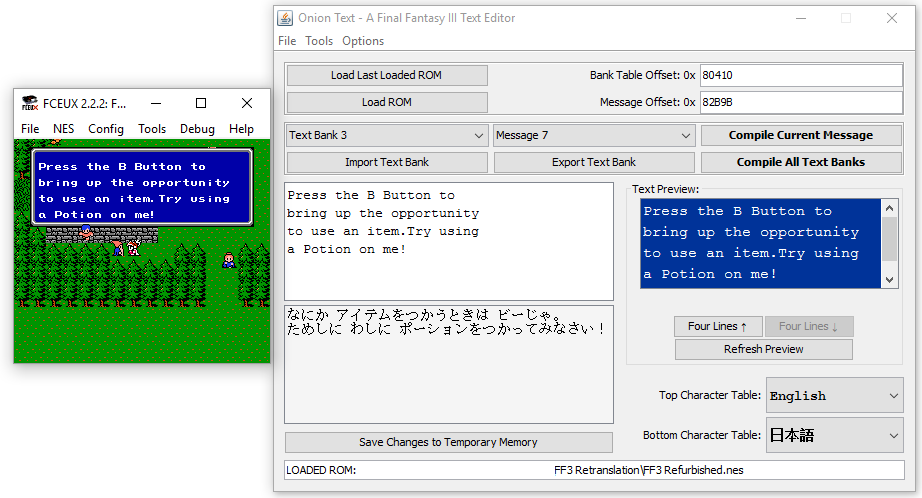Click the FCEUX game dialogue box
922x498 pixels.
tap(142, 188)
